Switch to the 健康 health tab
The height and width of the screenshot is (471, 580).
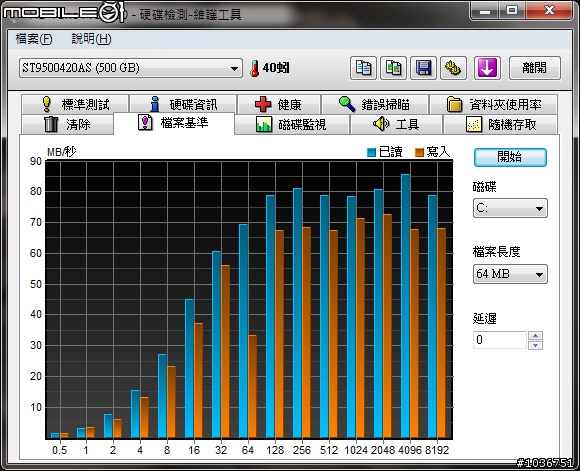(279, 105)
